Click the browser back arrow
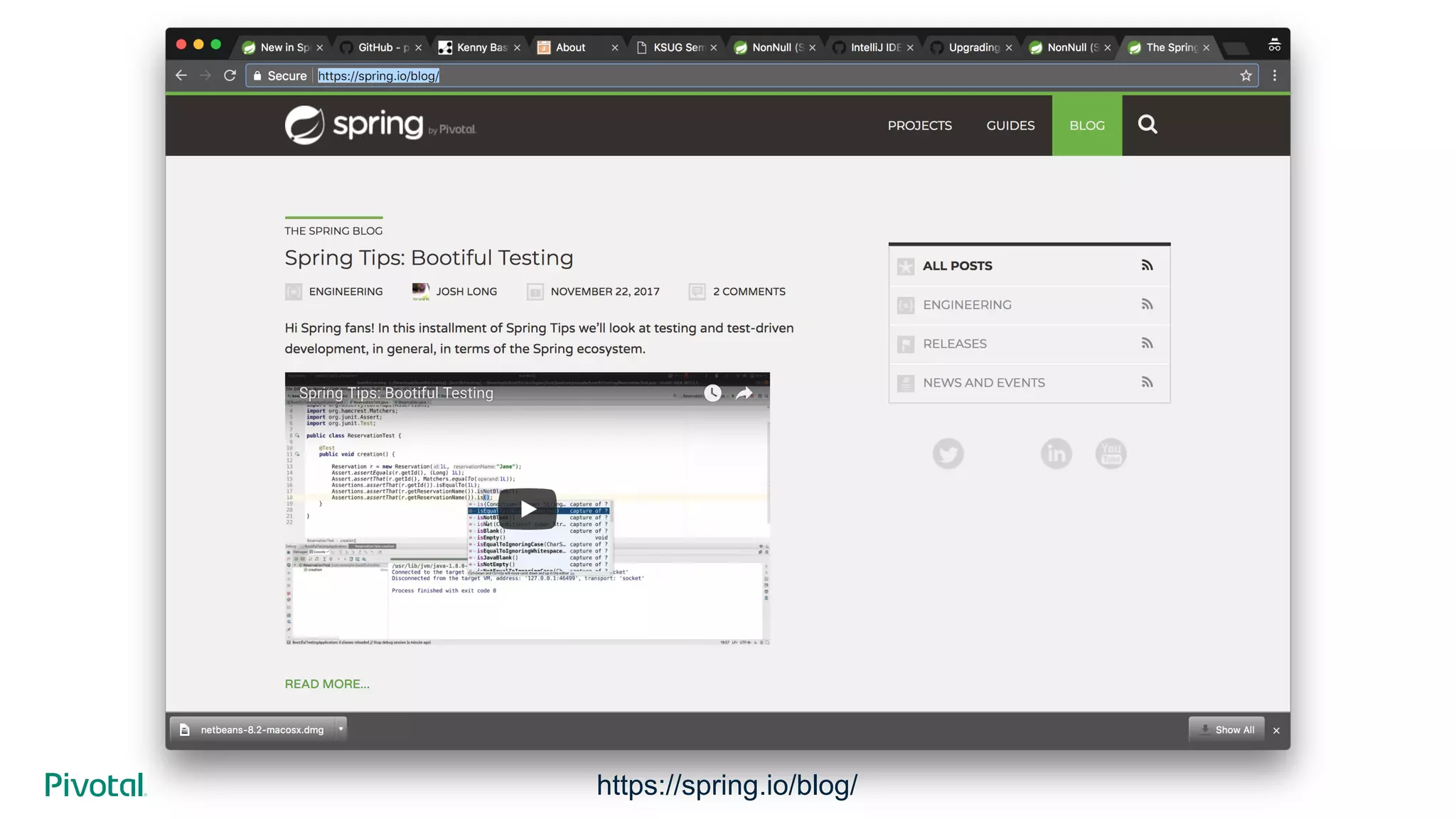 [181, 75]
